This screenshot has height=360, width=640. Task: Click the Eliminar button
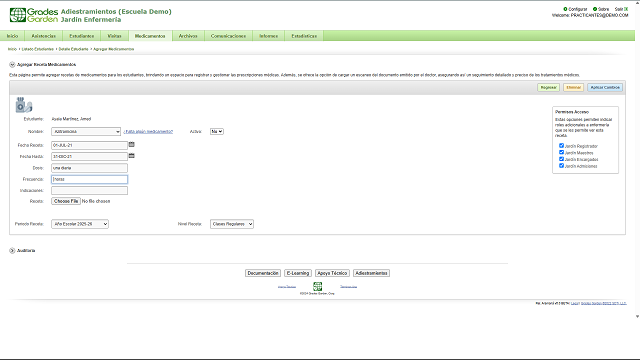pyautogui.click(x=573, y=87)
